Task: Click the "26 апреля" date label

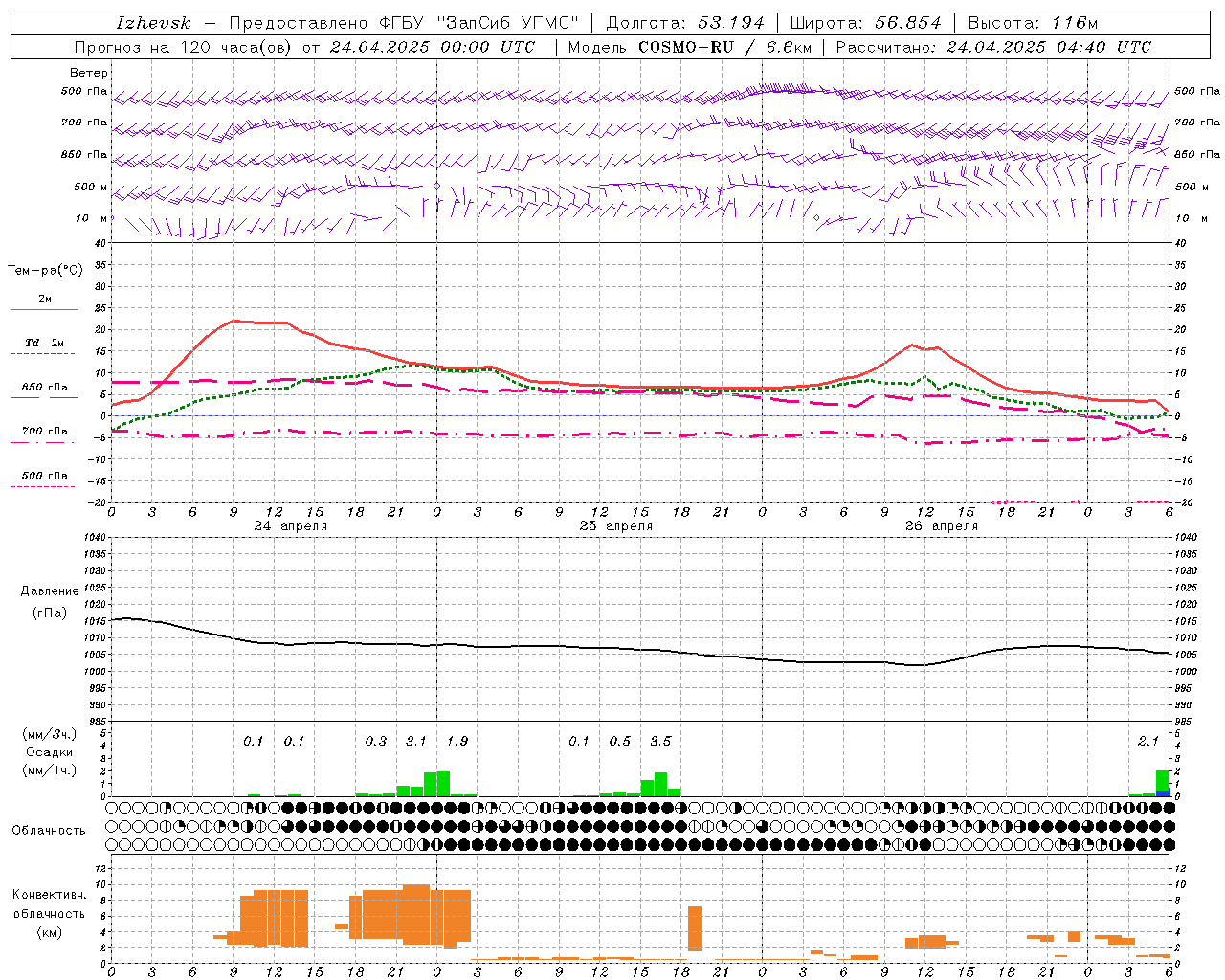Action: click(x=941, y=526)
